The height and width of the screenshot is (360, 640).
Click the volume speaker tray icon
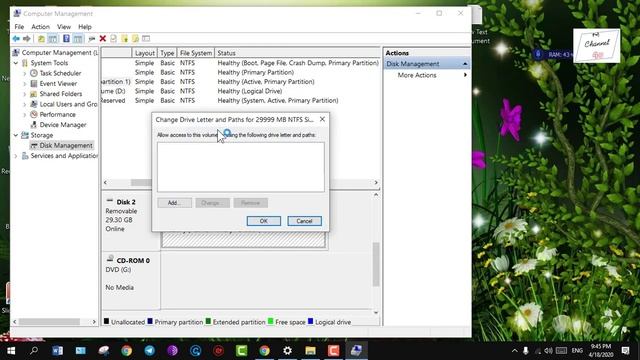point(548,351)
